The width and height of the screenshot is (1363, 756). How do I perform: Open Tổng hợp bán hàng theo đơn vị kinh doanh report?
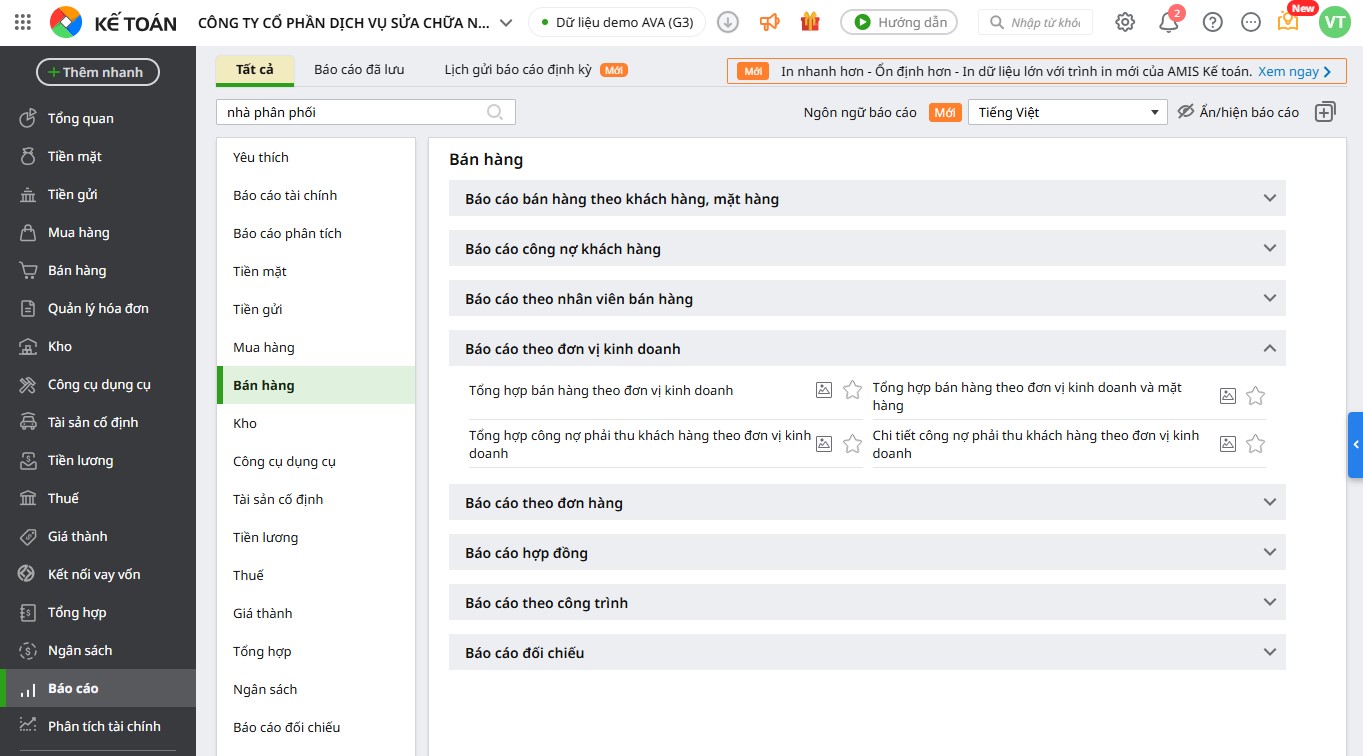[601, 390]
